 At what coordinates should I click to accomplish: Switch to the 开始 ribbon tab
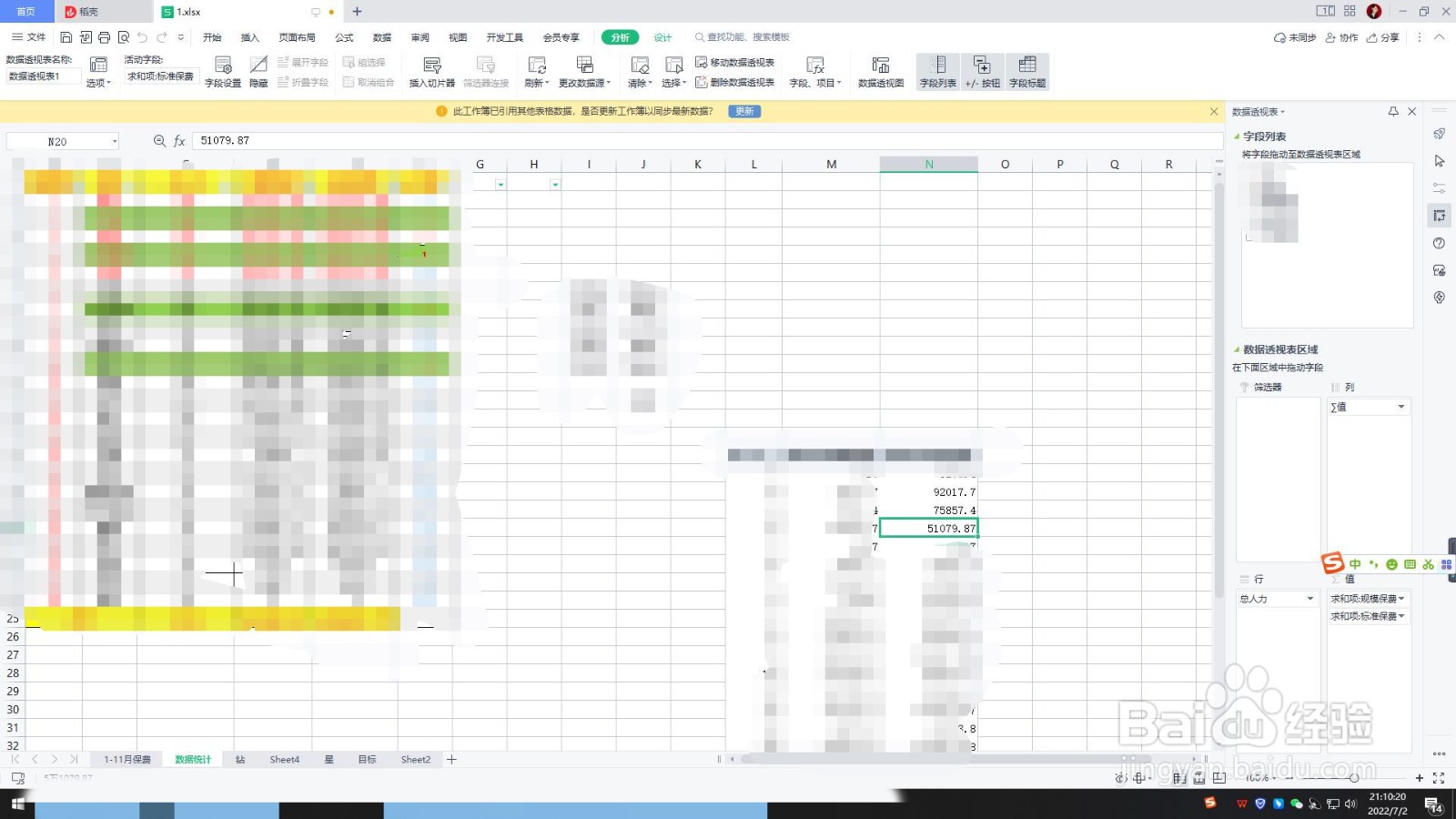point(212,37)
